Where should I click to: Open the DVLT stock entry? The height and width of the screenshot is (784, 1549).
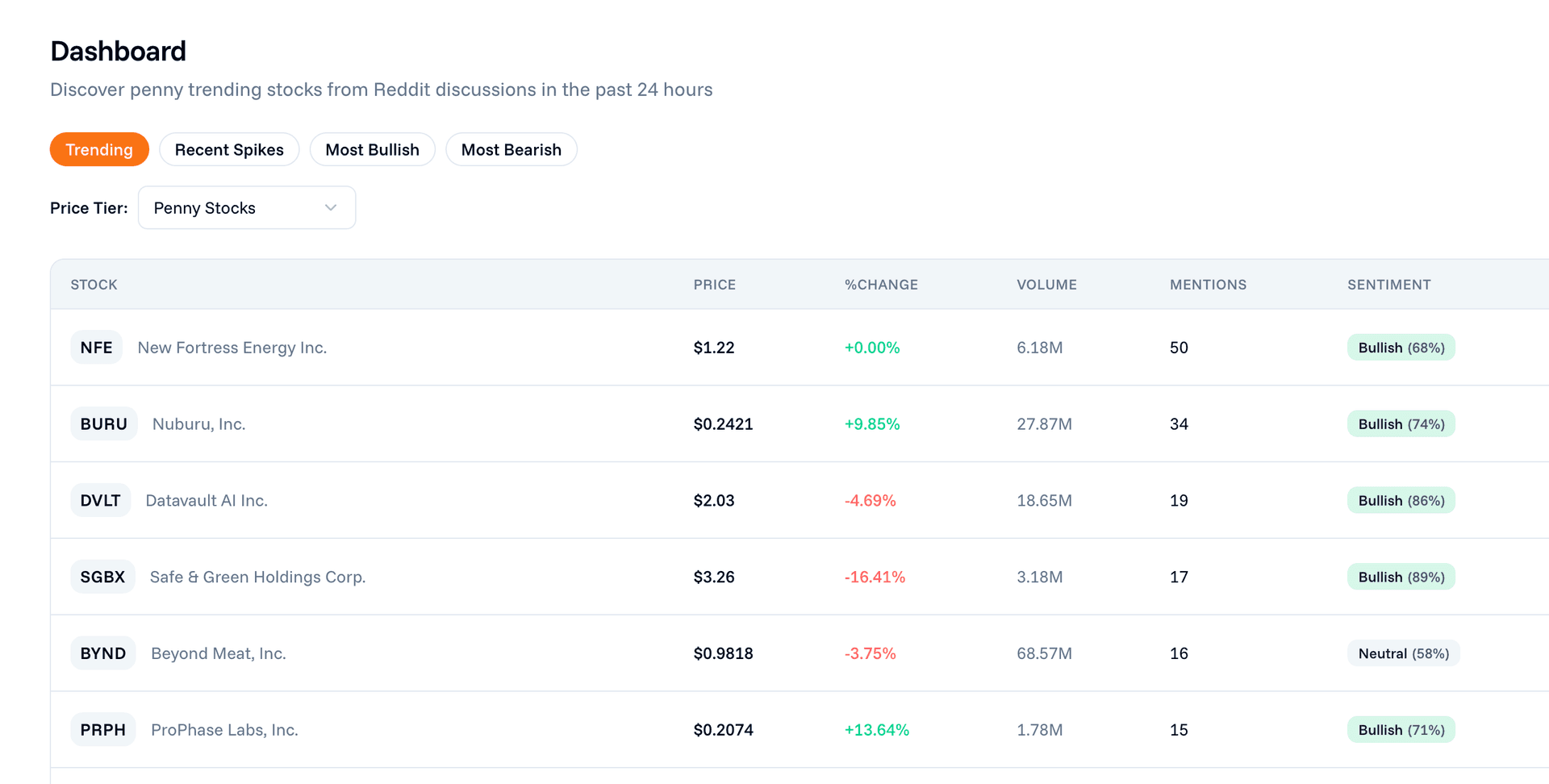100,500
